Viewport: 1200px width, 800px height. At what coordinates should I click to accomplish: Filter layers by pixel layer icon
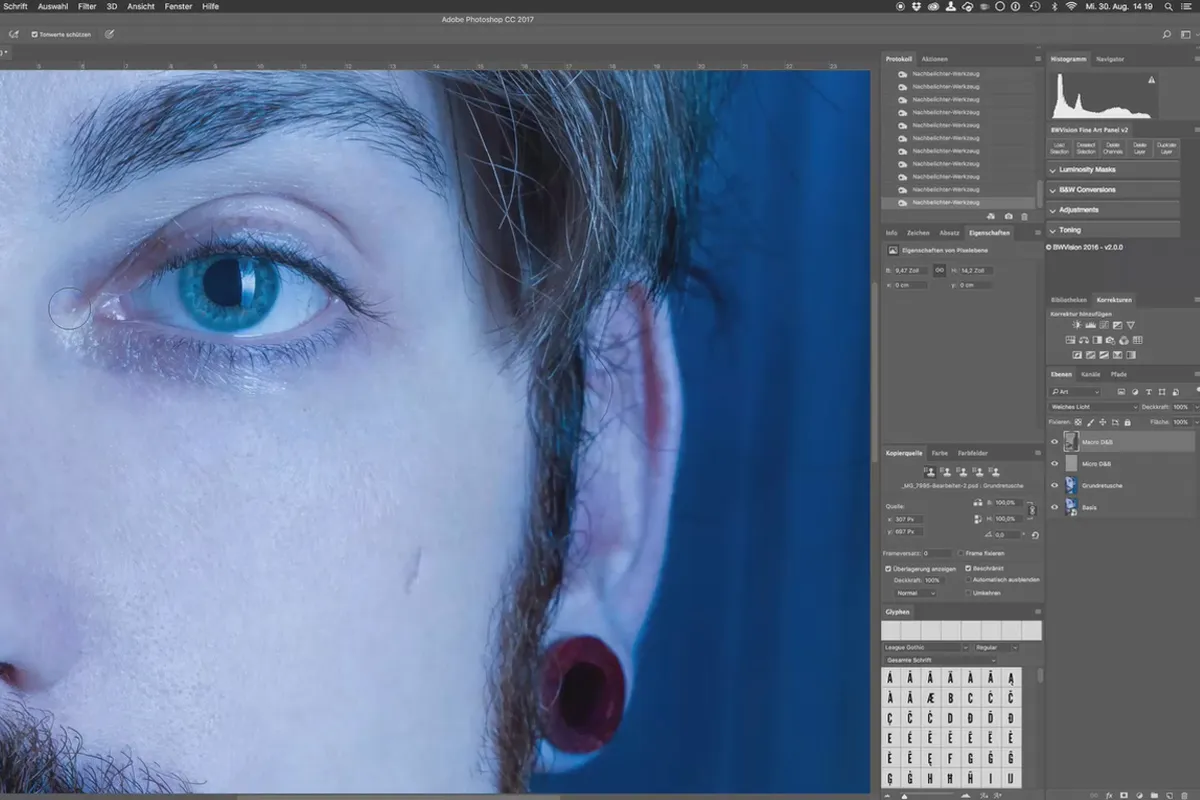pyautogui.click(x=1121, y=391)
